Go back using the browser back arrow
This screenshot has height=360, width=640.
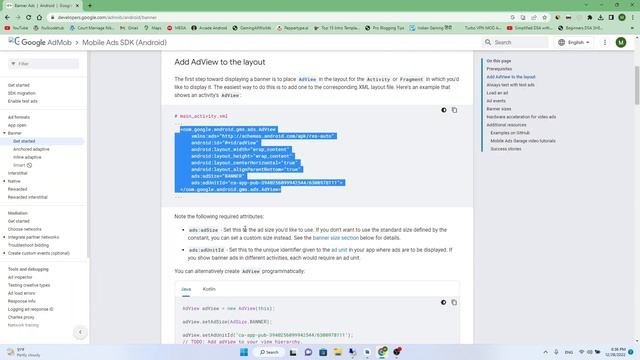pyautogui.click(x=7, y=18)
